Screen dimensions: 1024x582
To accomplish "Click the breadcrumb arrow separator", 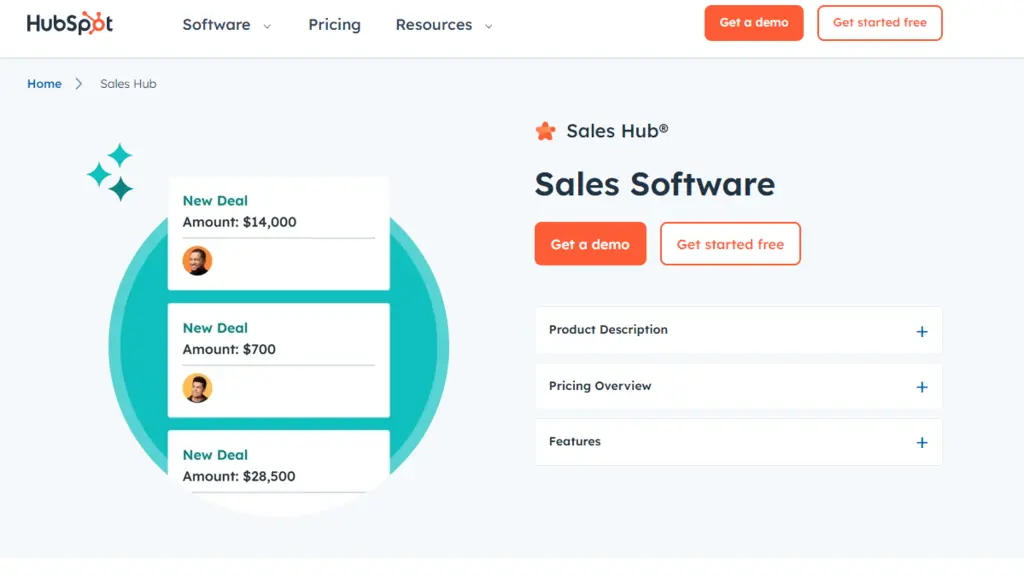I will click(78, 84).
